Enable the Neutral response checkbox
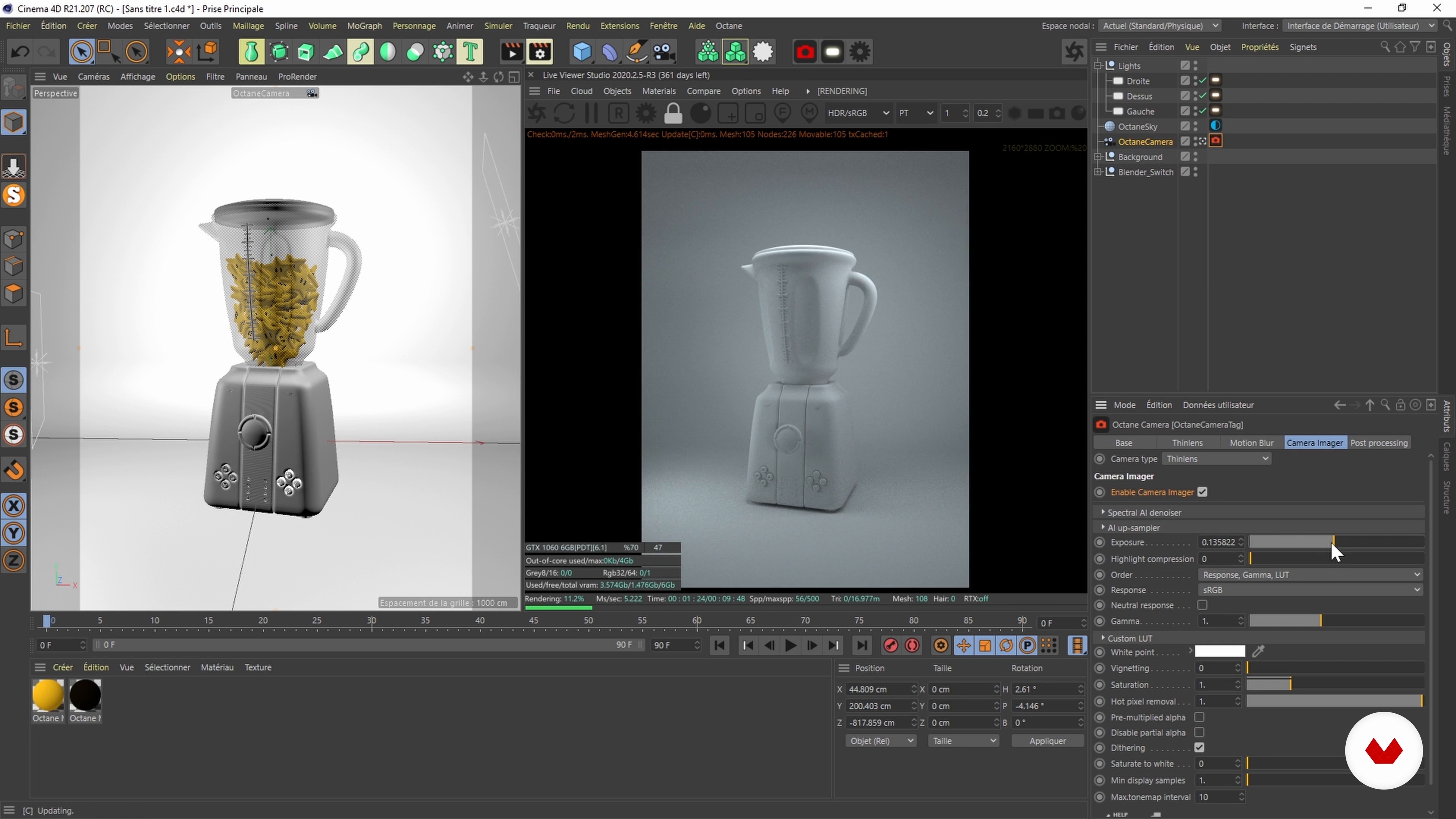The height and width of the screenshot is (819, 1456). (x=1202, y=606)
